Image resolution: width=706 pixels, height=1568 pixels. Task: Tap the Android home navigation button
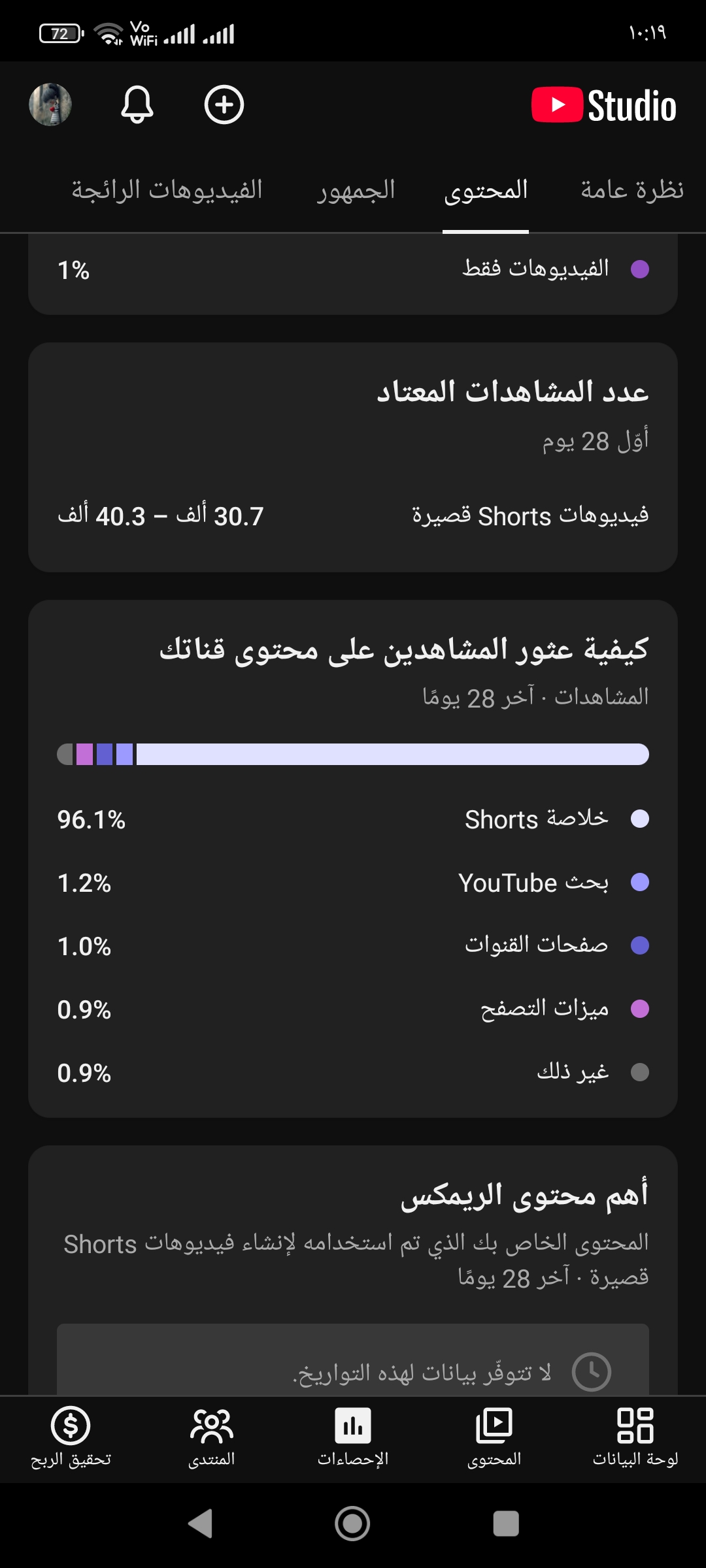coord(353,1524)
